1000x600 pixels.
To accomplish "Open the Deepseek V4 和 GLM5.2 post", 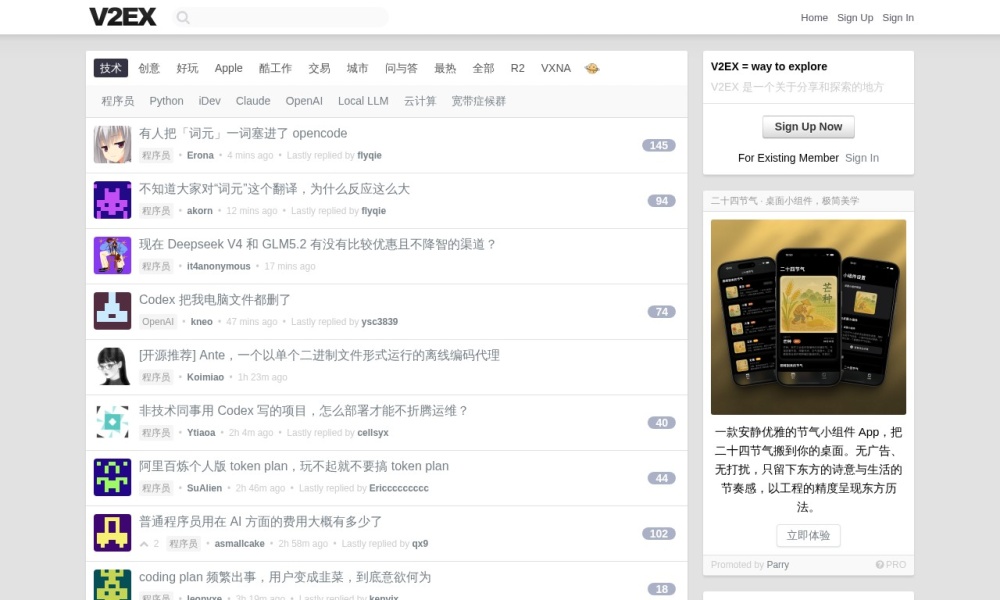I will [x=317, y=244].
